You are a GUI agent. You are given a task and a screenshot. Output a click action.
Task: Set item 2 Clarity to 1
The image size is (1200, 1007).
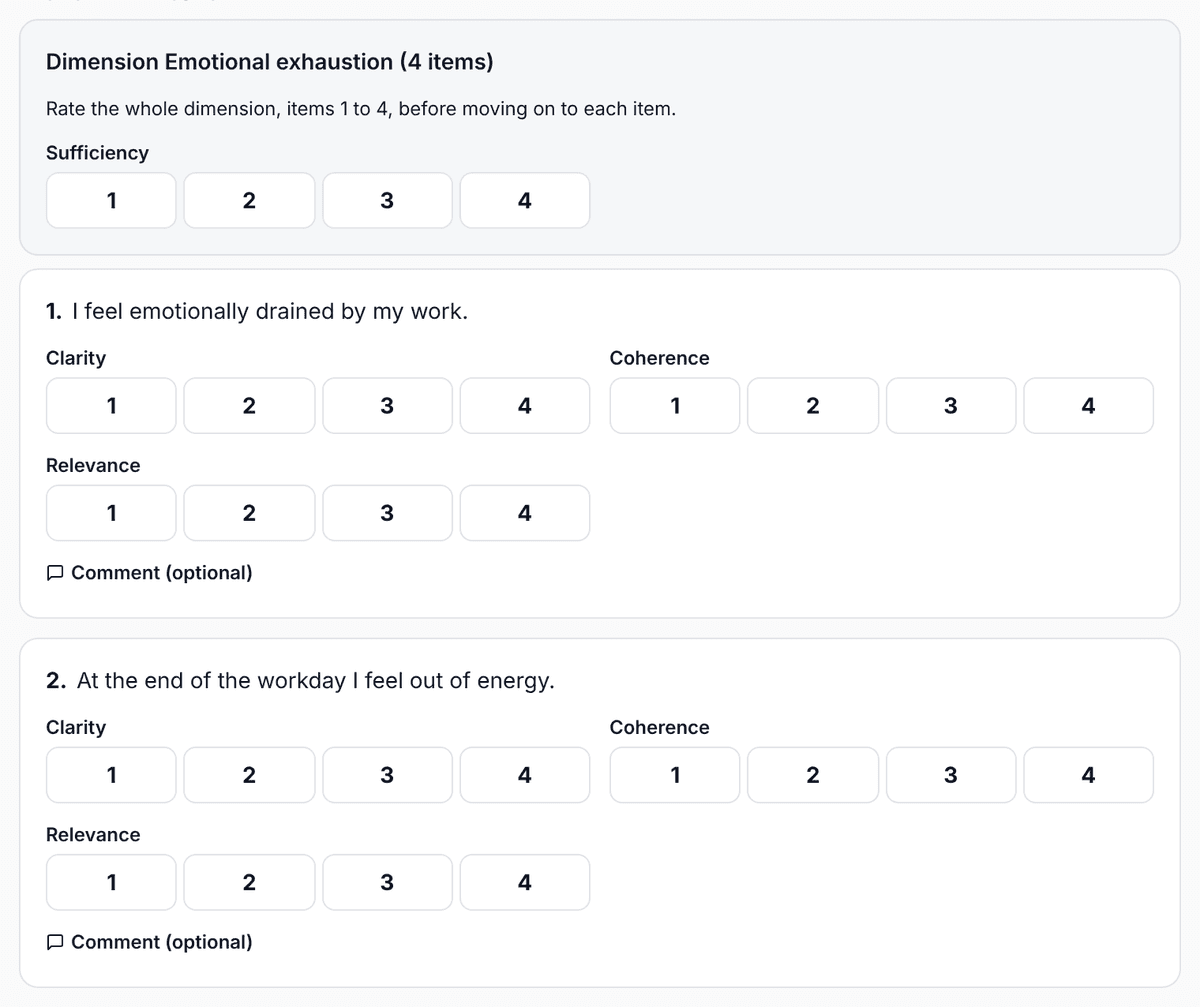pyautogui.click(x=111, y=775)
